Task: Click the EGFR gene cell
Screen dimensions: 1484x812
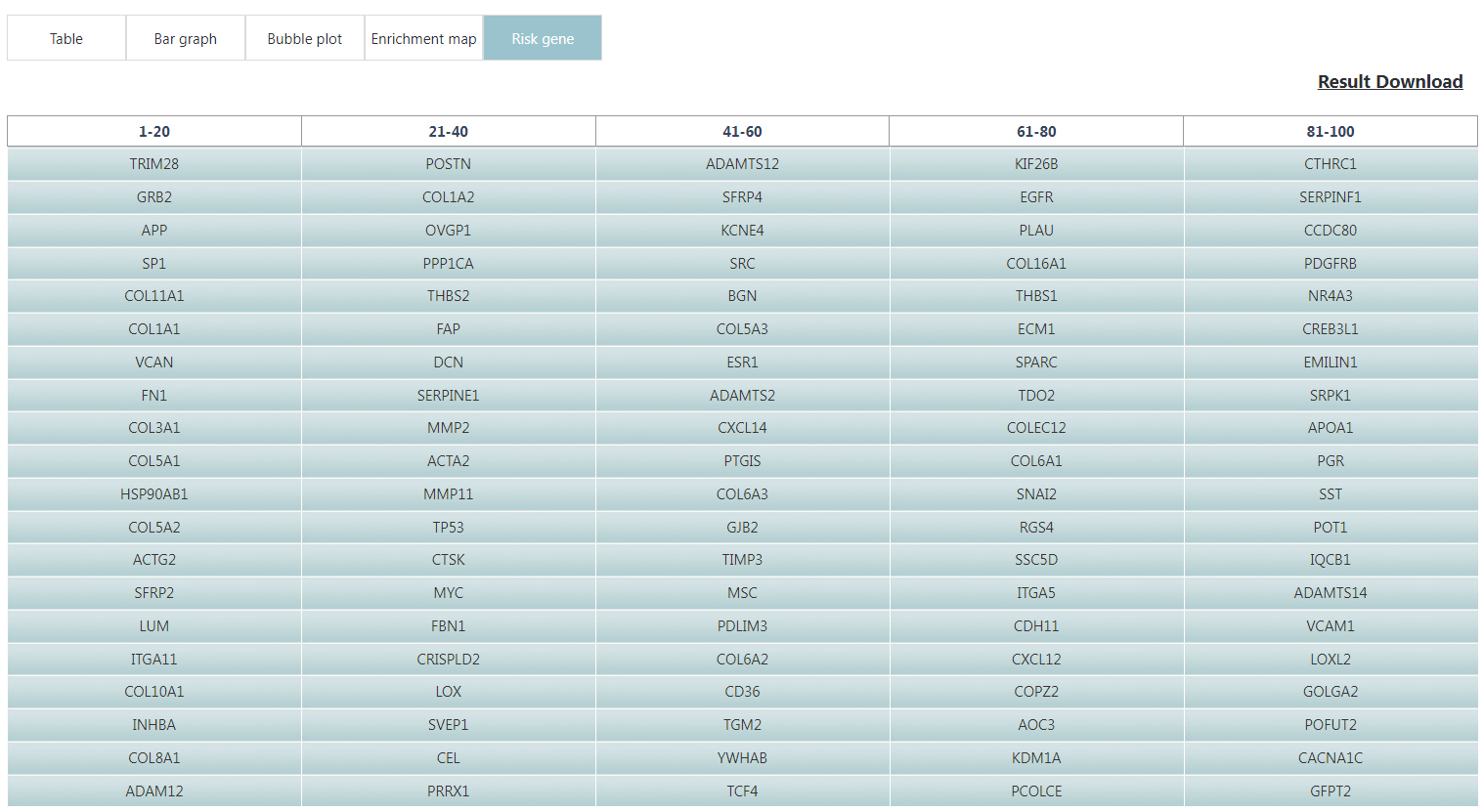Action: pyautogui.click(x=1036, y=197)
